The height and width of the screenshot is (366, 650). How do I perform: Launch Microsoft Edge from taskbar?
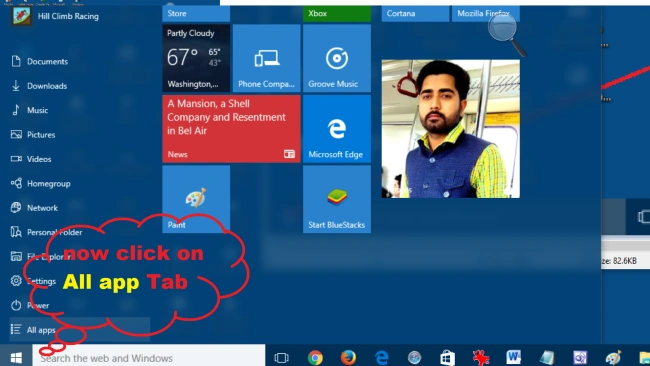click(x=381, y=357)
